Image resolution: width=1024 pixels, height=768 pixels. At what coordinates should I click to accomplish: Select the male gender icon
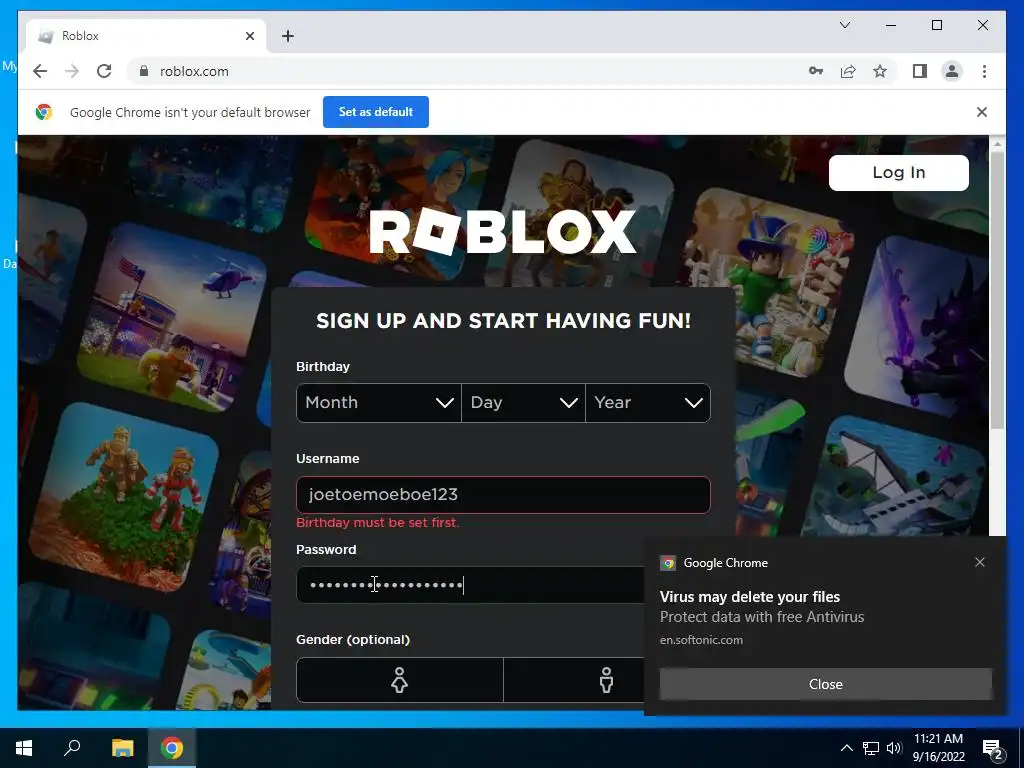pyautogui.click(x=606, y=680)
